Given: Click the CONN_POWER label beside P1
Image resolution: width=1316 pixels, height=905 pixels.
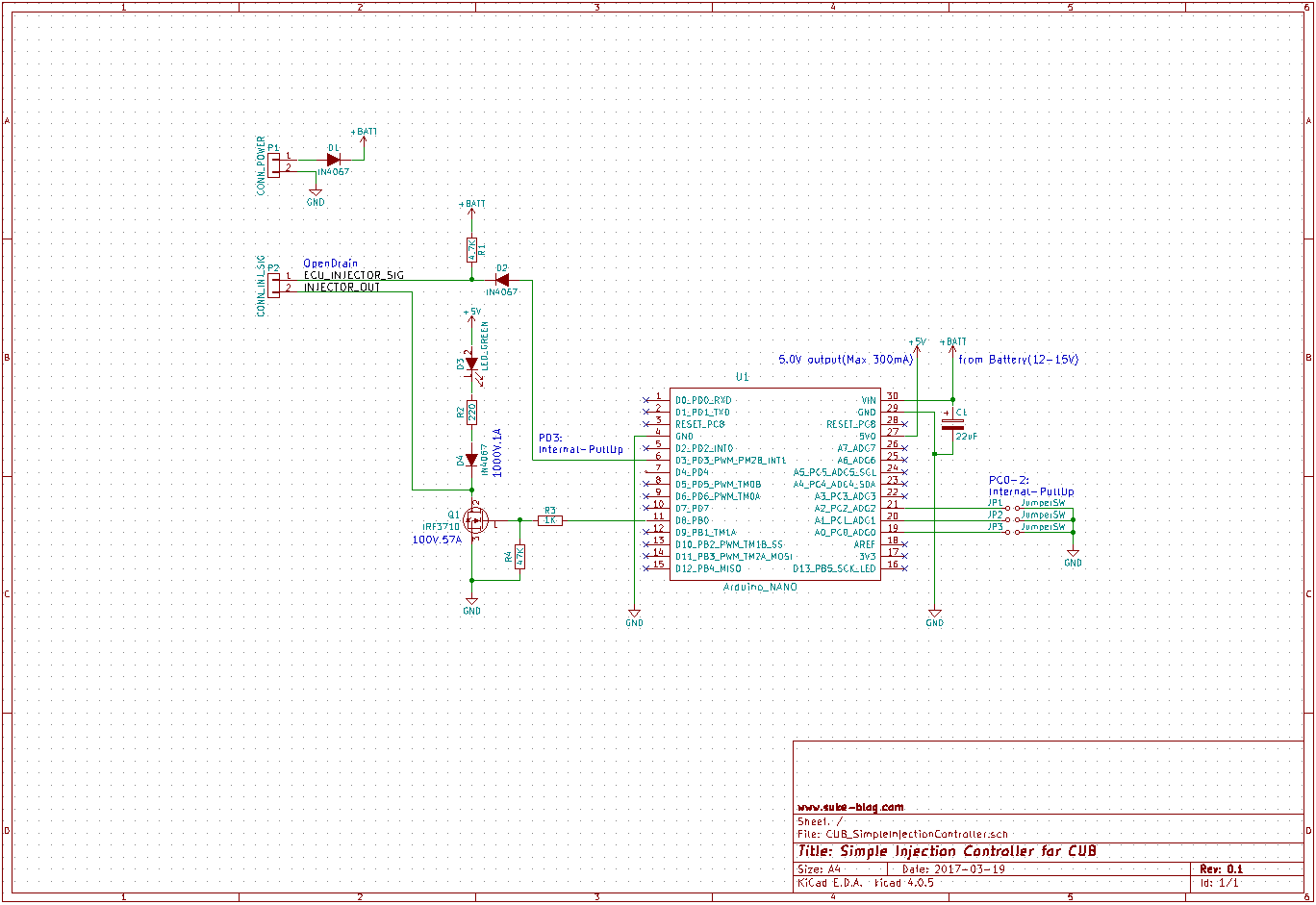Looking at the screenshot, I should pos(261,165).
